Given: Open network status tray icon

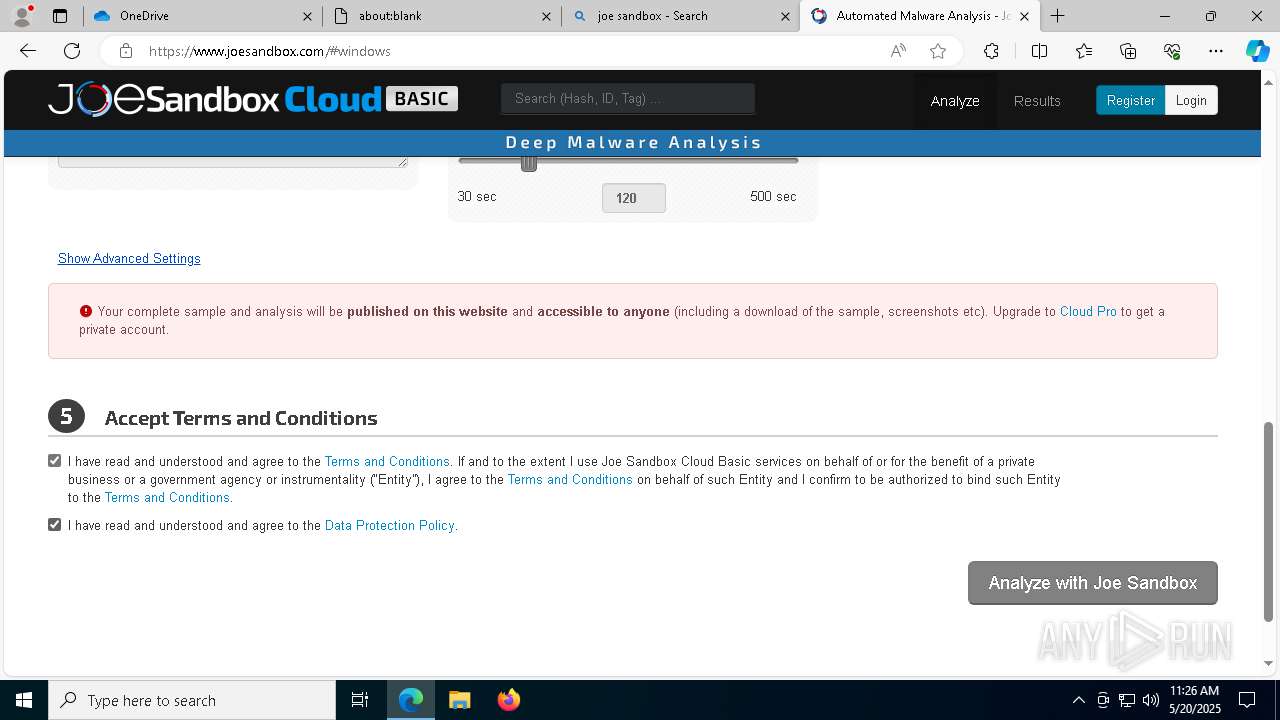Looking at the screenshot, I should coord(1127,700).
